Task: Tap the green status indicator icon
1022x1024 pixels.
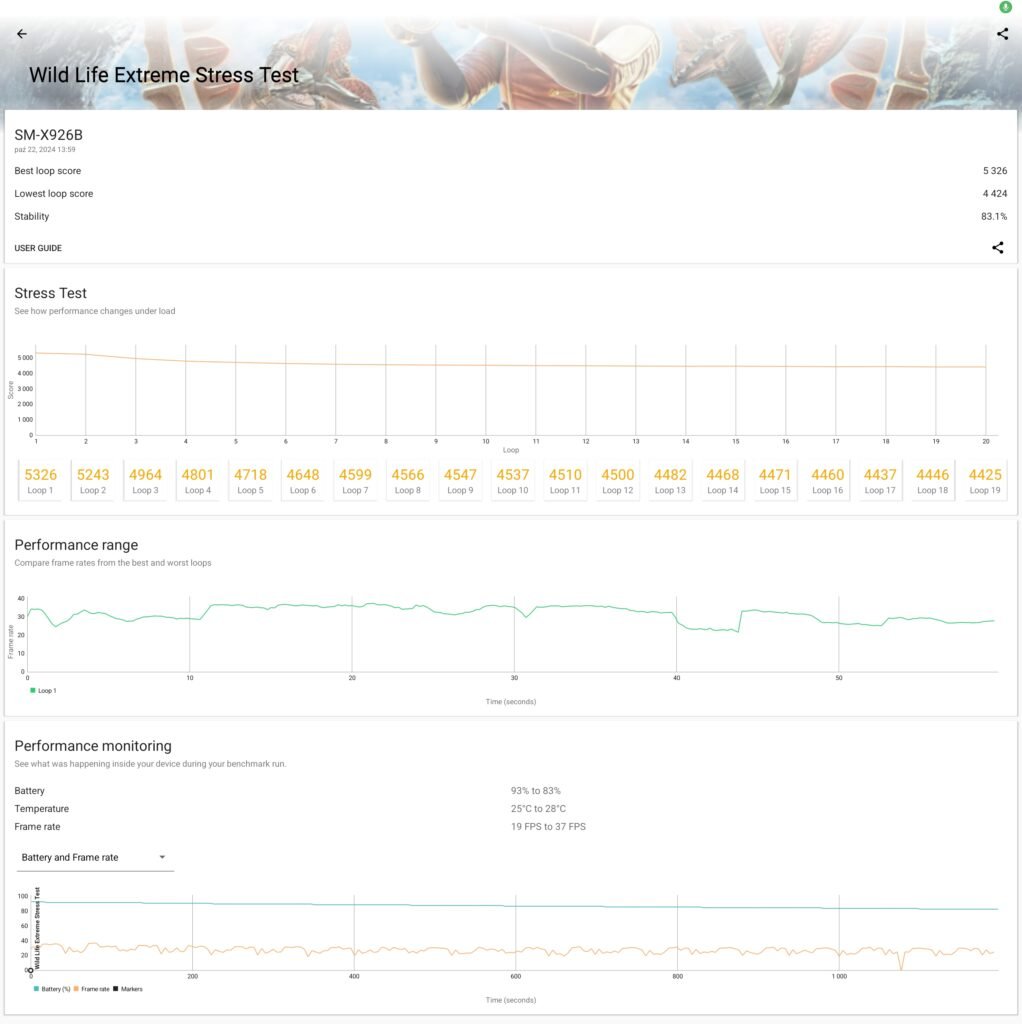Action: (1005, 7)
